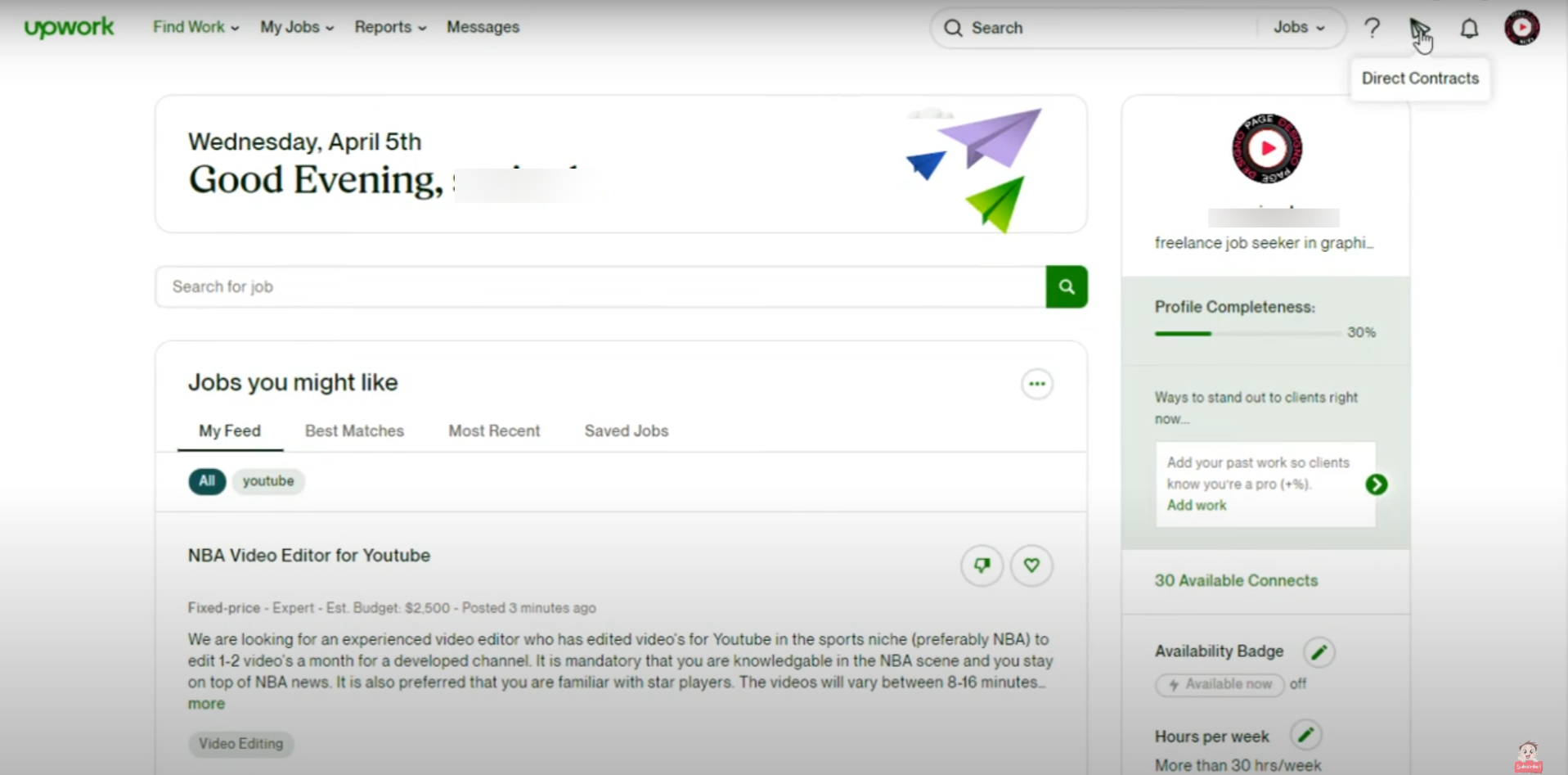Viewport: 1568px width, 775px height.
Task: Toggle the Available now badge
Action: click(1220, 684)
